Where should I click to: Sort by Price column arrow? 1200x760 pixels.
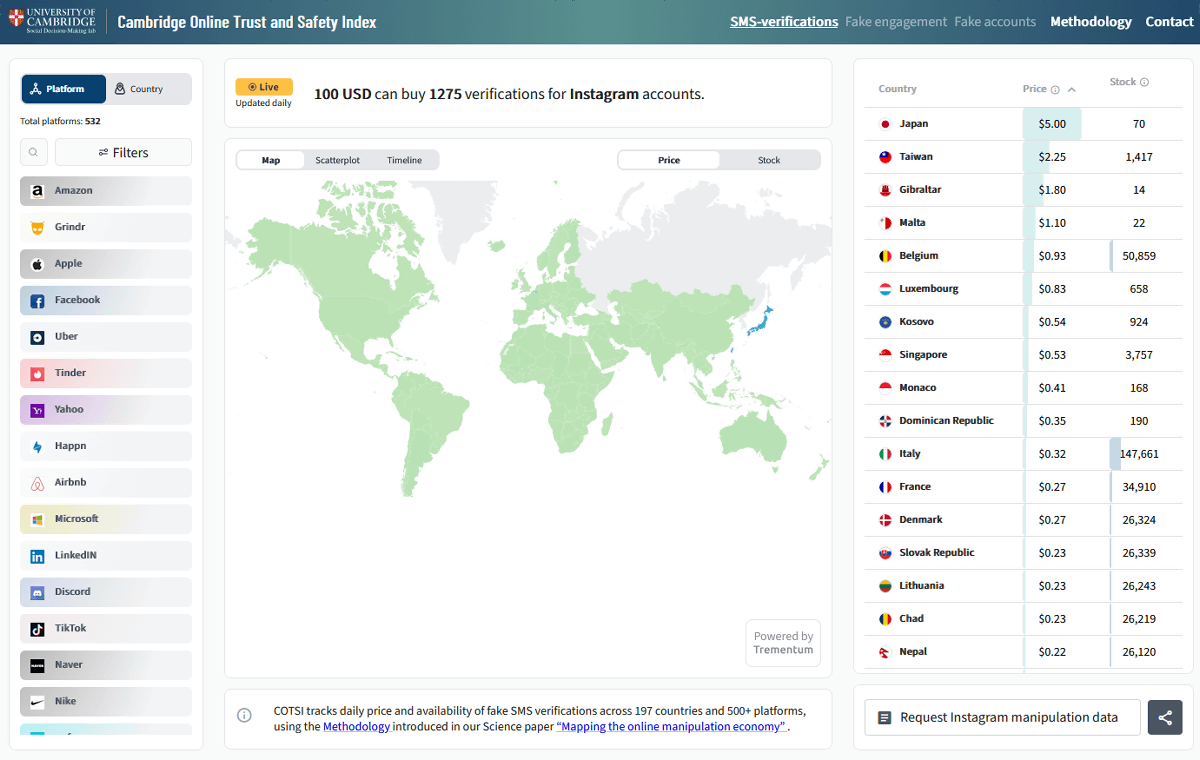(1071, 90)
